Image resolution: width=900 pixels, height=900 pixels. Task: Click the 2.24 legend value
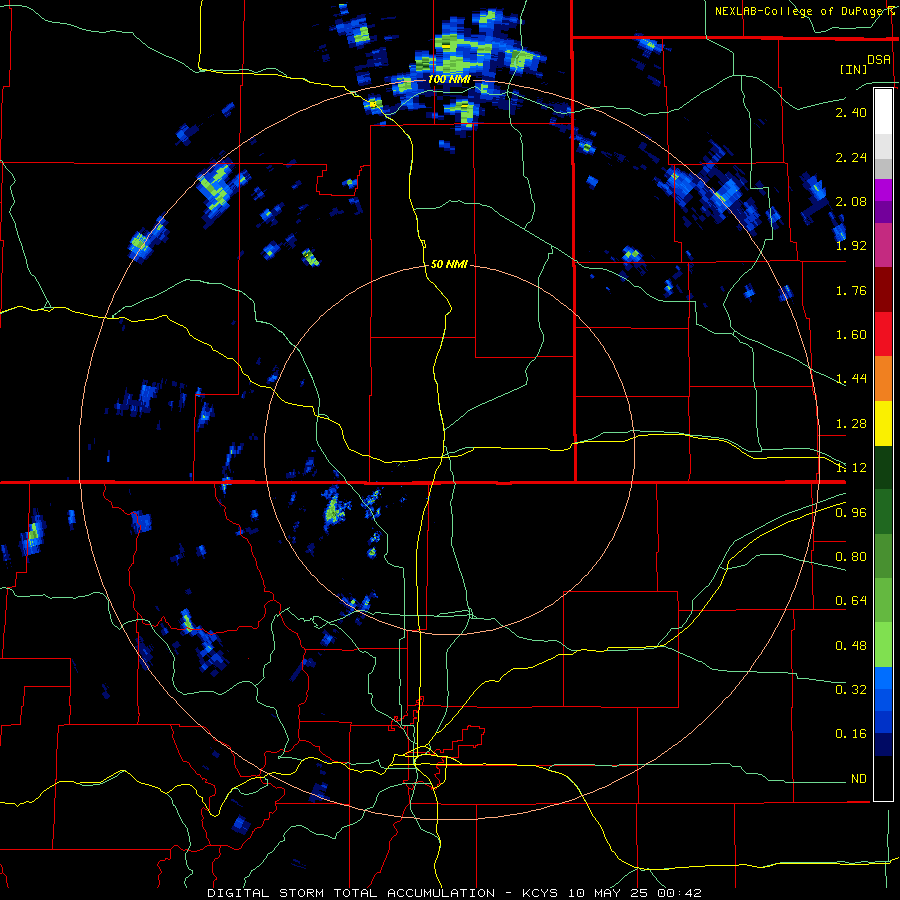[x=851, y=157]
